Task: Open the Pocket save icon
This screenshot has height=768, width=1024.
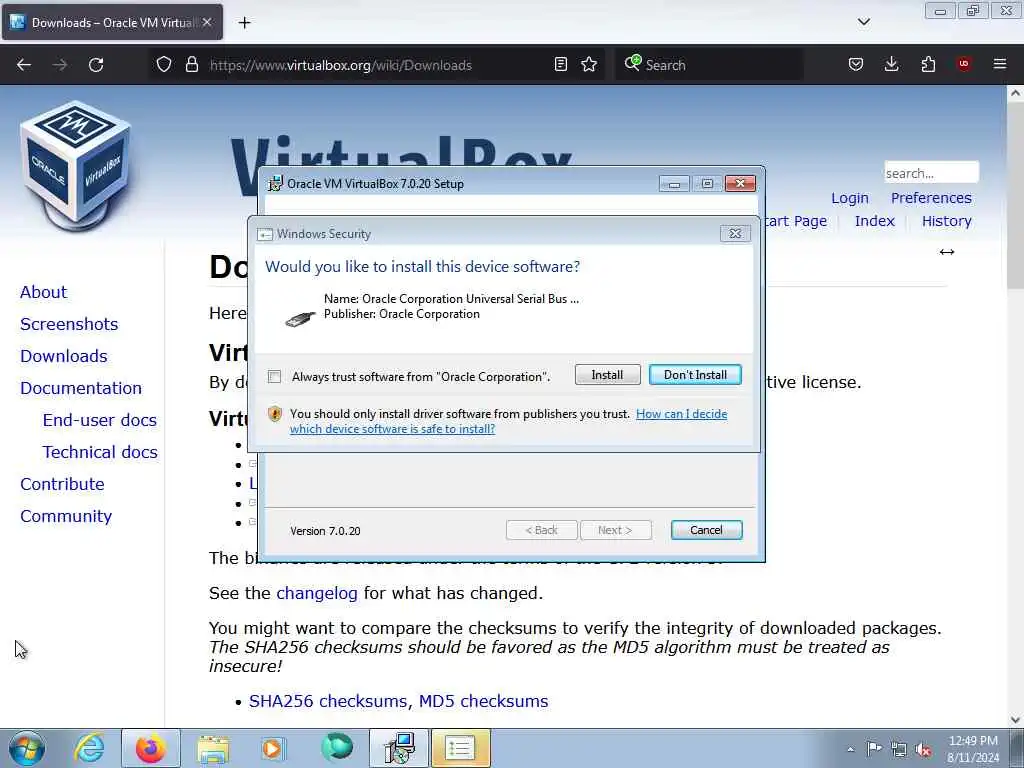Action: [x=856, y=65]
